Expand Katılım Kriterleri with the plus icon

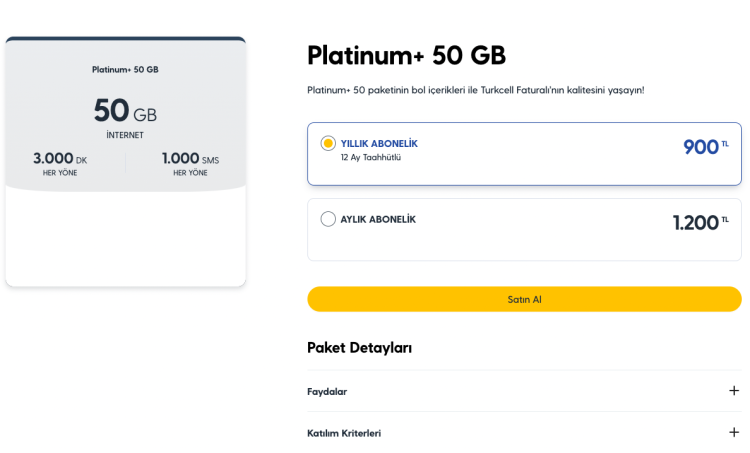(x=734, y=432)
